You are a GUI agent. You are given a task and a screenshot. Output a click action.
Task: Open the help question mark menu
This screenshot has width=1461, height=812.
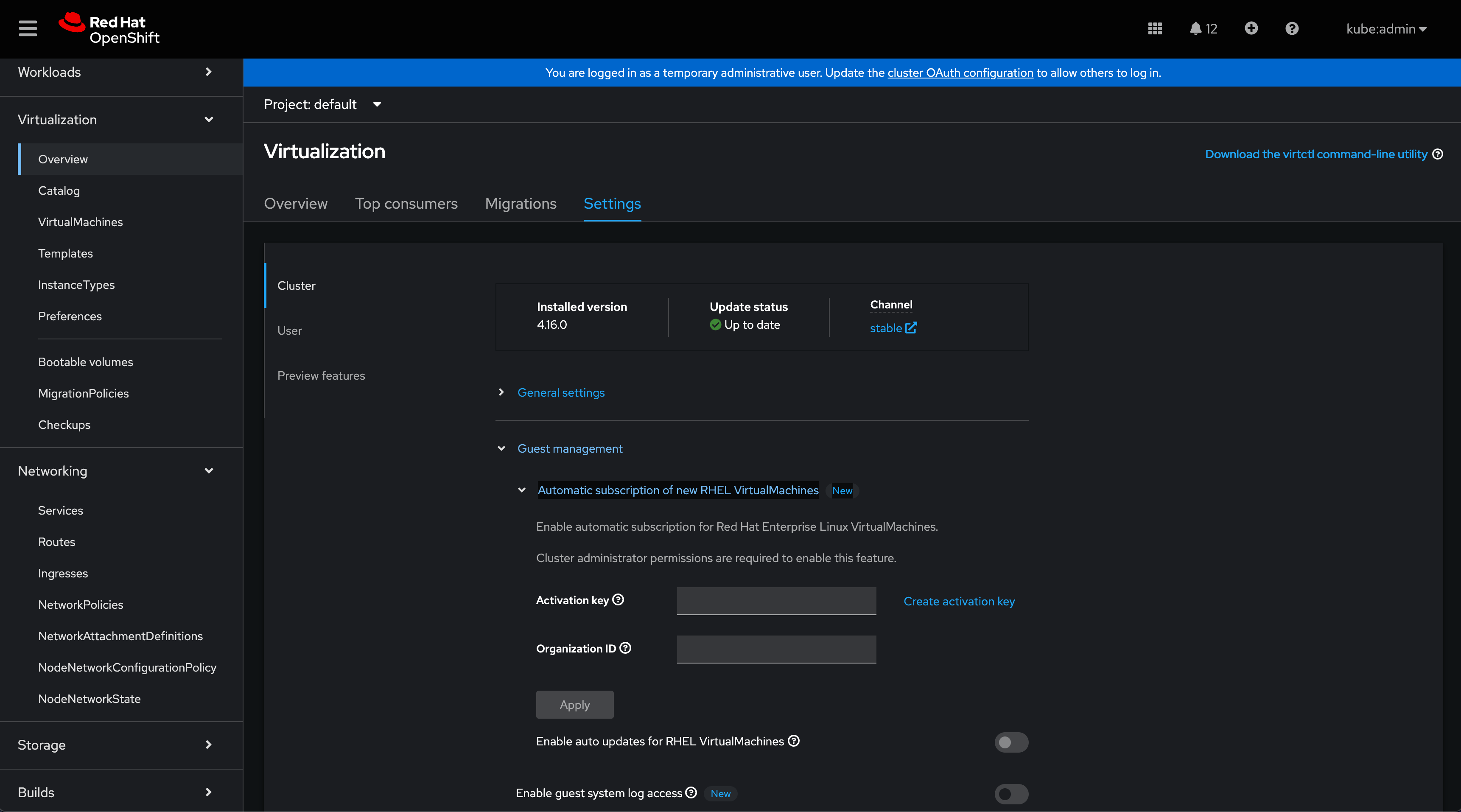1291,28
